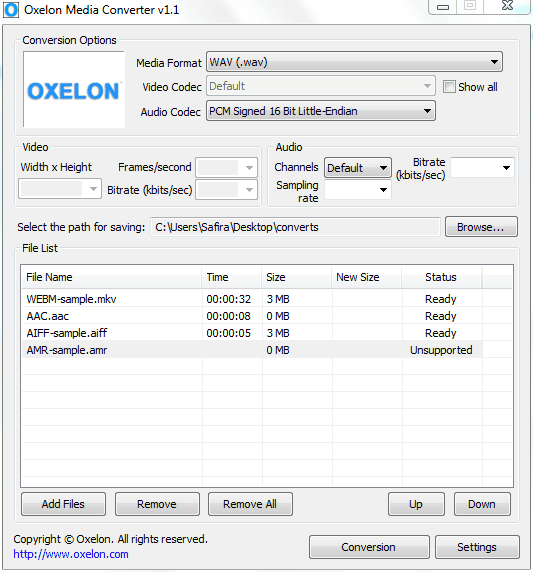Image resolution: width=533 pixels, height=572 pixels.
Task: Click Ready status of WEBM-sample.mkv
Action: pos(441,299)
